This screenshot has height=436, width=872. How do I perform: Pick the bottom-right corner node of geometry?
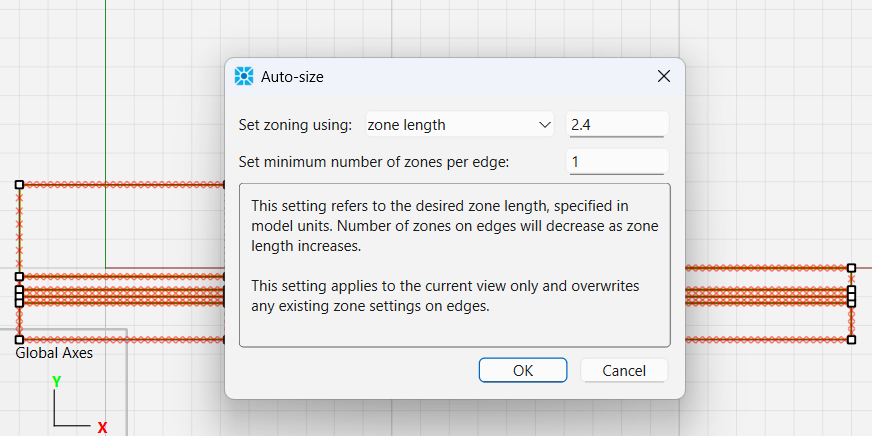pos(851,339)
